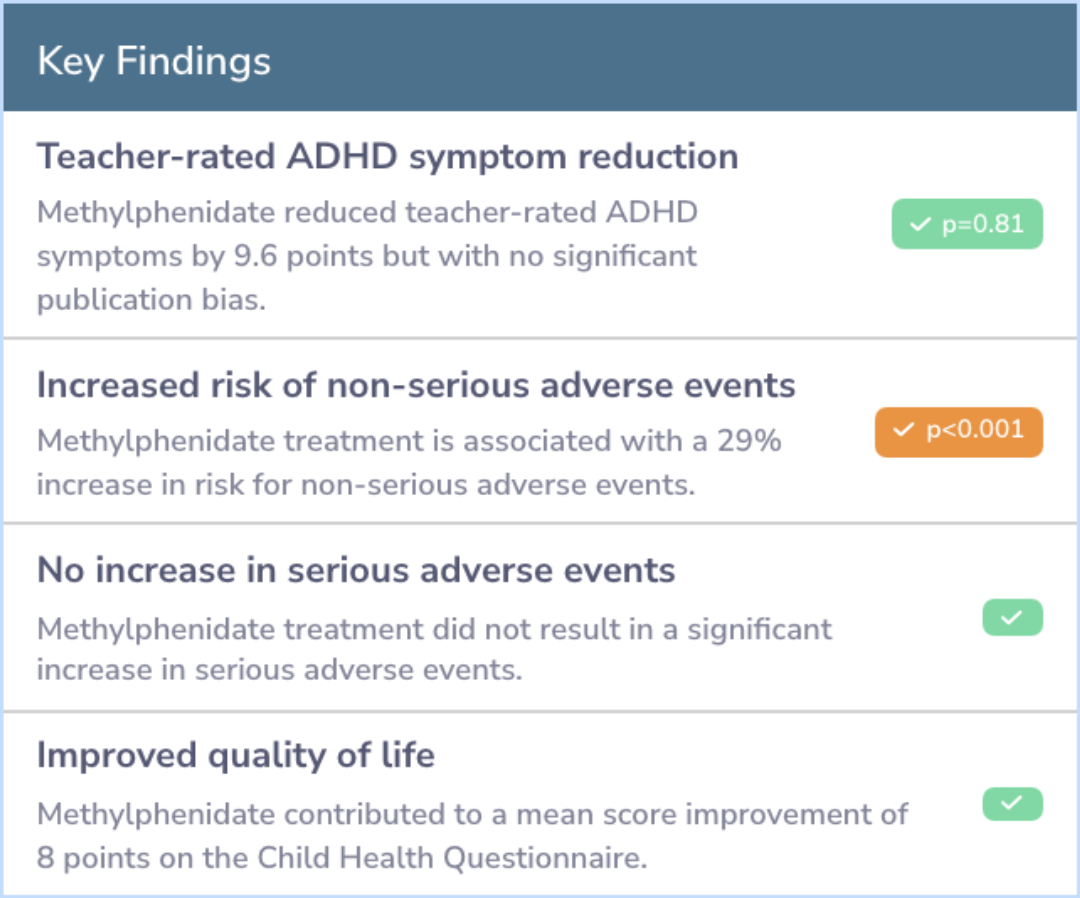Click the text about no significant serious adverse events
Viewport: 1080px width, 898px height.
[x=435, y=649]
